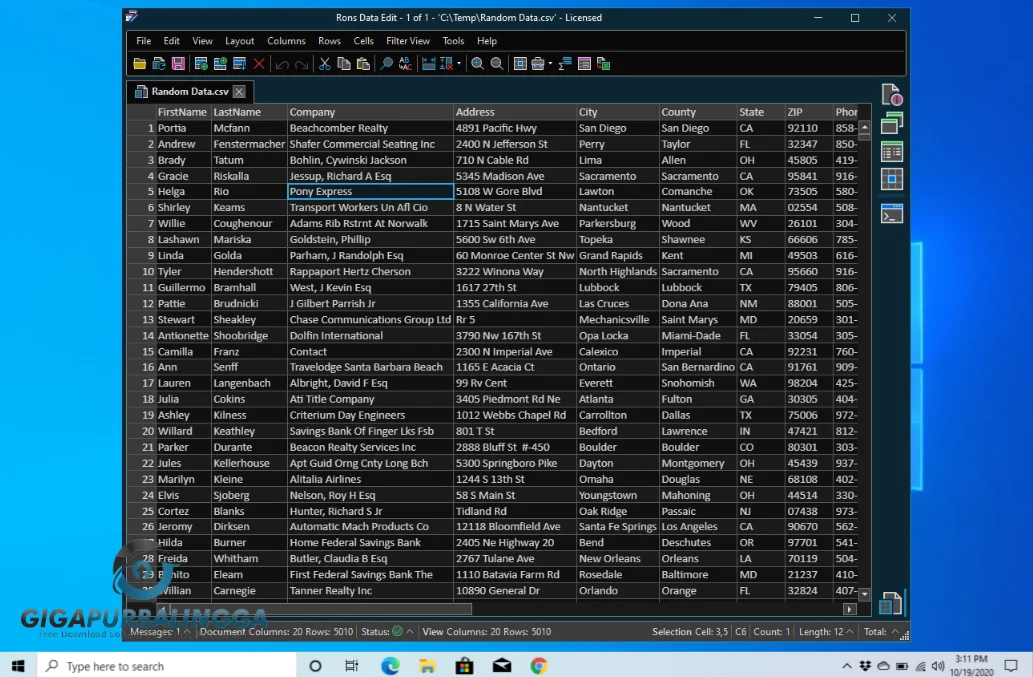The height and width of the screenshot is (677, 1033).
Task: Click the Address column header
Action: click(x=515, y=112)
